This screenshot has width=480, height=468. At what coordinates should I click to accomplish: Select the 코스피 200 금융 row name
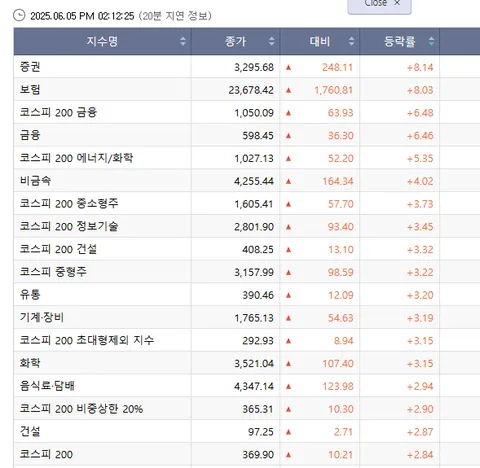(58, 112)
